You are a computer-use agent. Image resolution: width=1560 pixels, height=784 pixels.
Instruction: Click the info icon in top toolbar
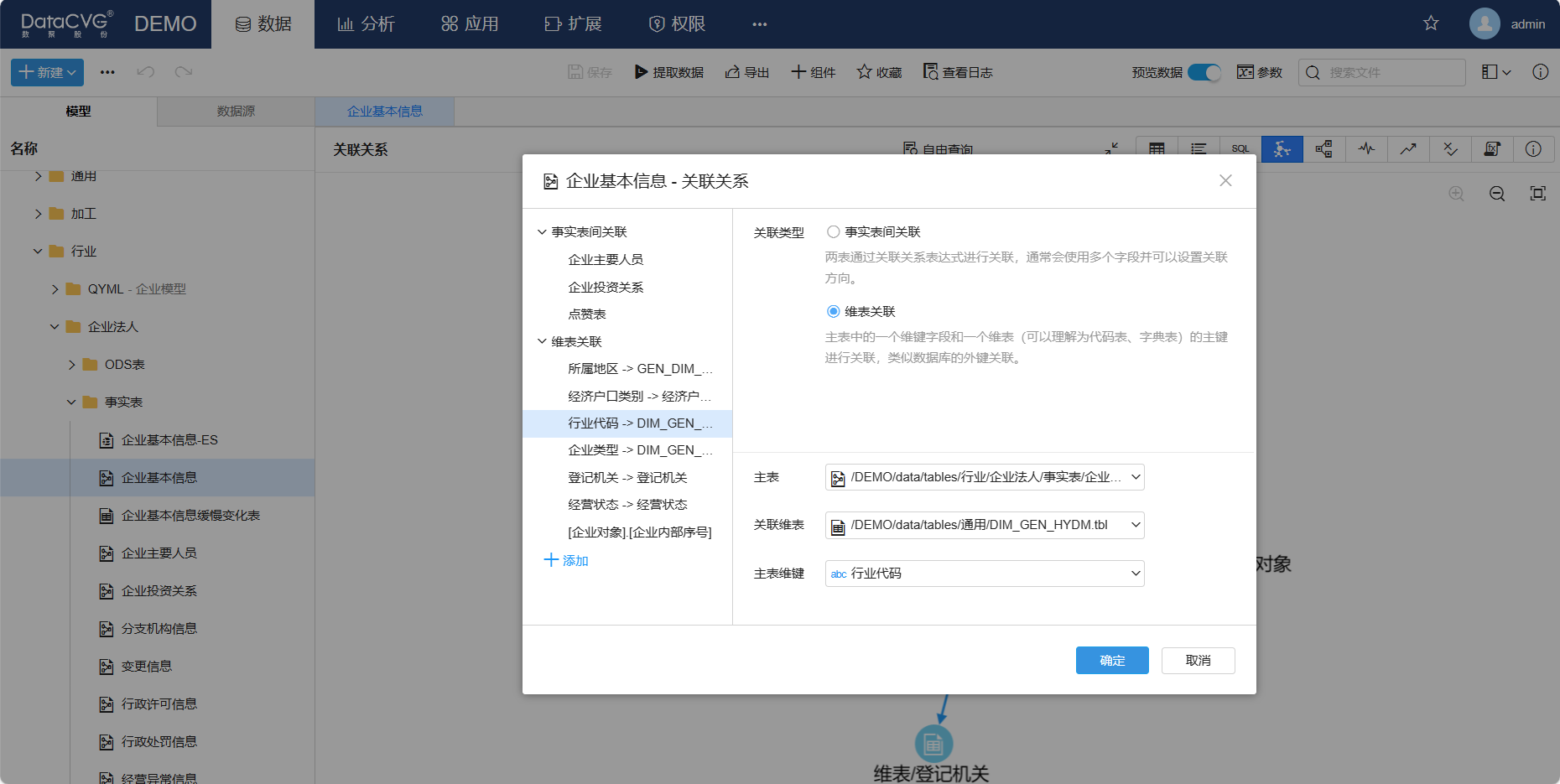point(1541,72)
